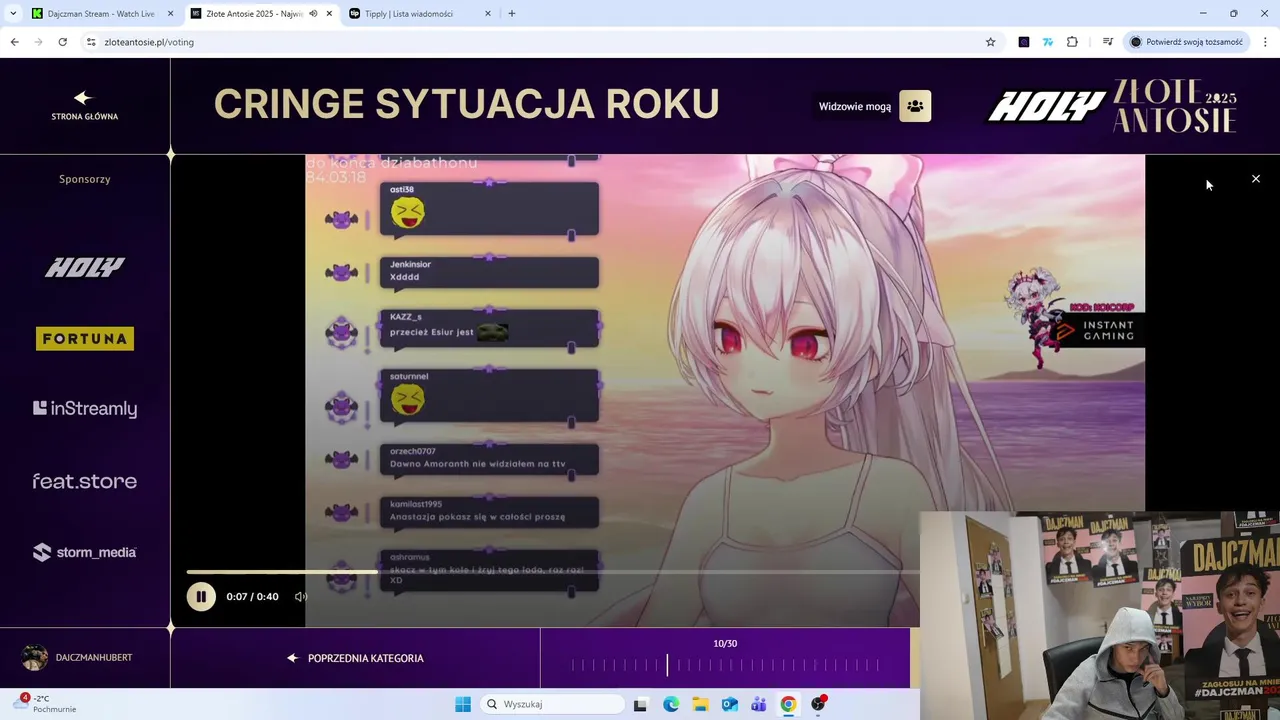Open File Explorer from taskbar
Screen dimensions: 1280x720
[700, 704]
